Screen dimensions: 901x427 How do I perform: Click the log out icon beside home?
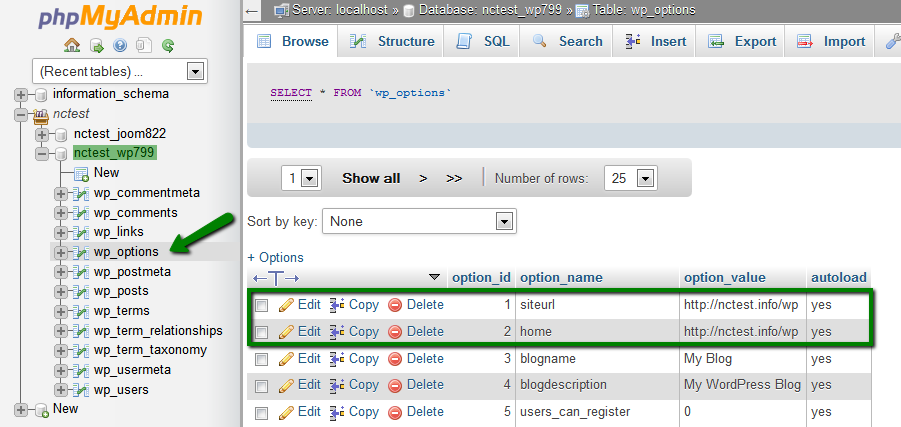pos(97,45)
